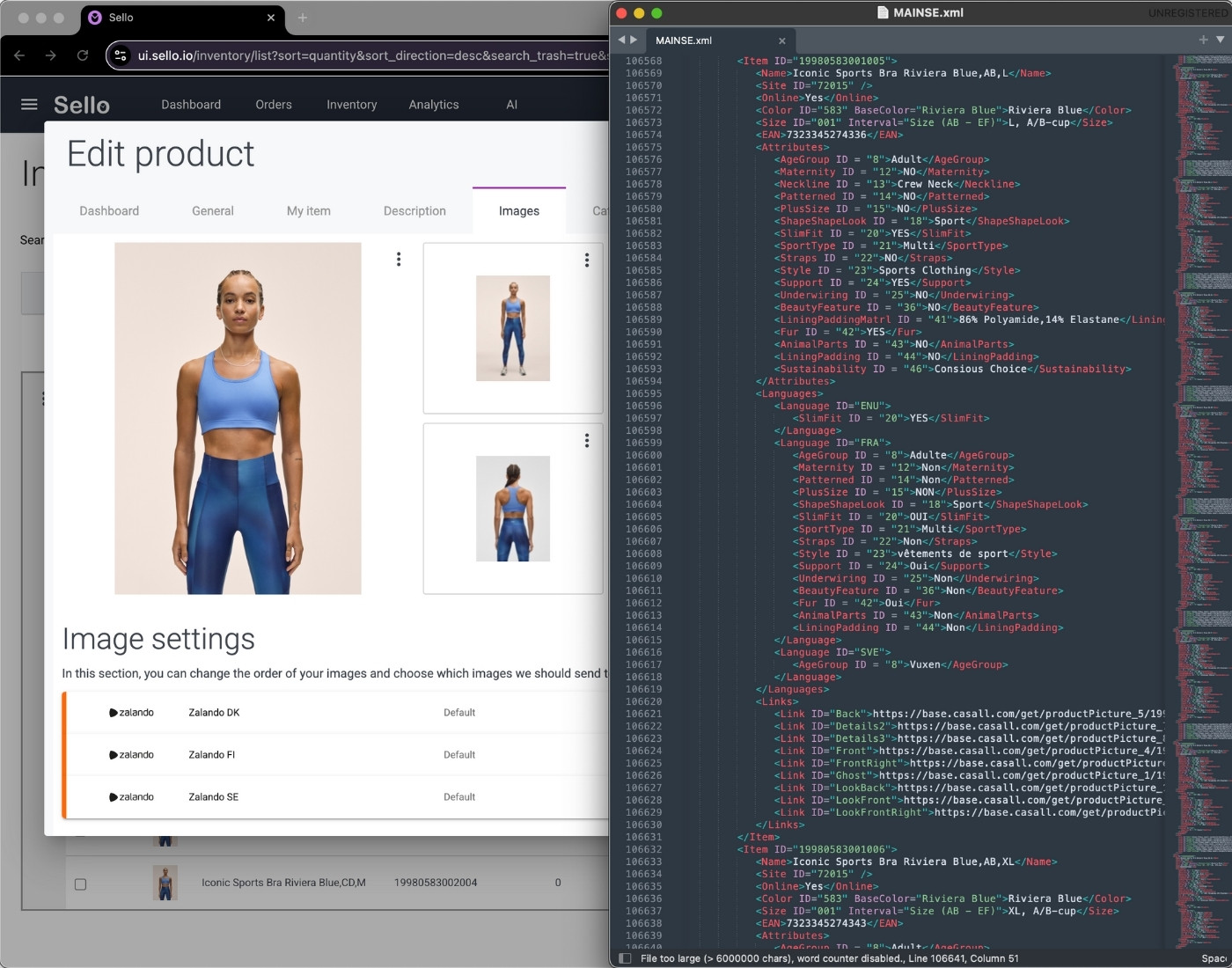The height and width of the screenshot is (968, 1232).
Task: Open the three-dot menu on the front-view thumbnail
Action: pos(587,260)
